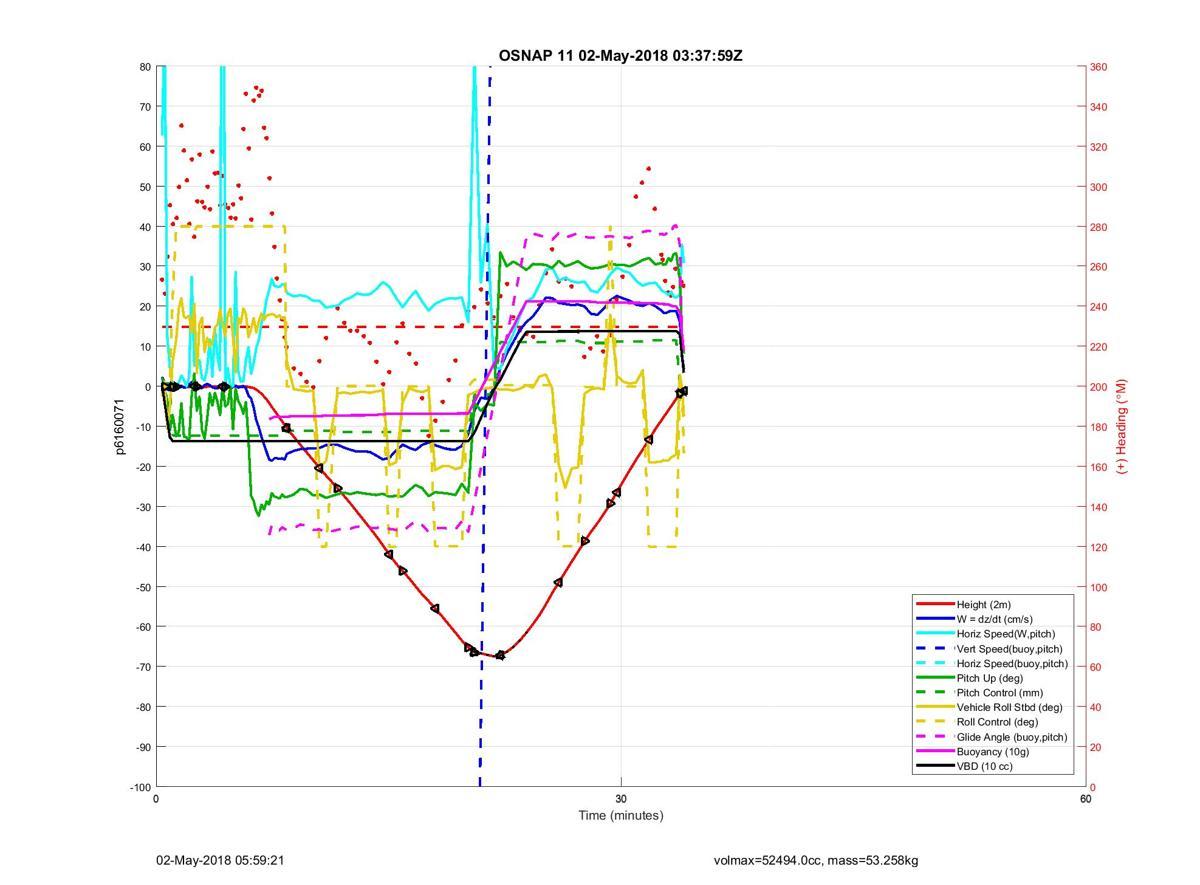Click the heading axis tick label "220"
The width and height of the screenshot is (1200, 885).
[1098, 347]
